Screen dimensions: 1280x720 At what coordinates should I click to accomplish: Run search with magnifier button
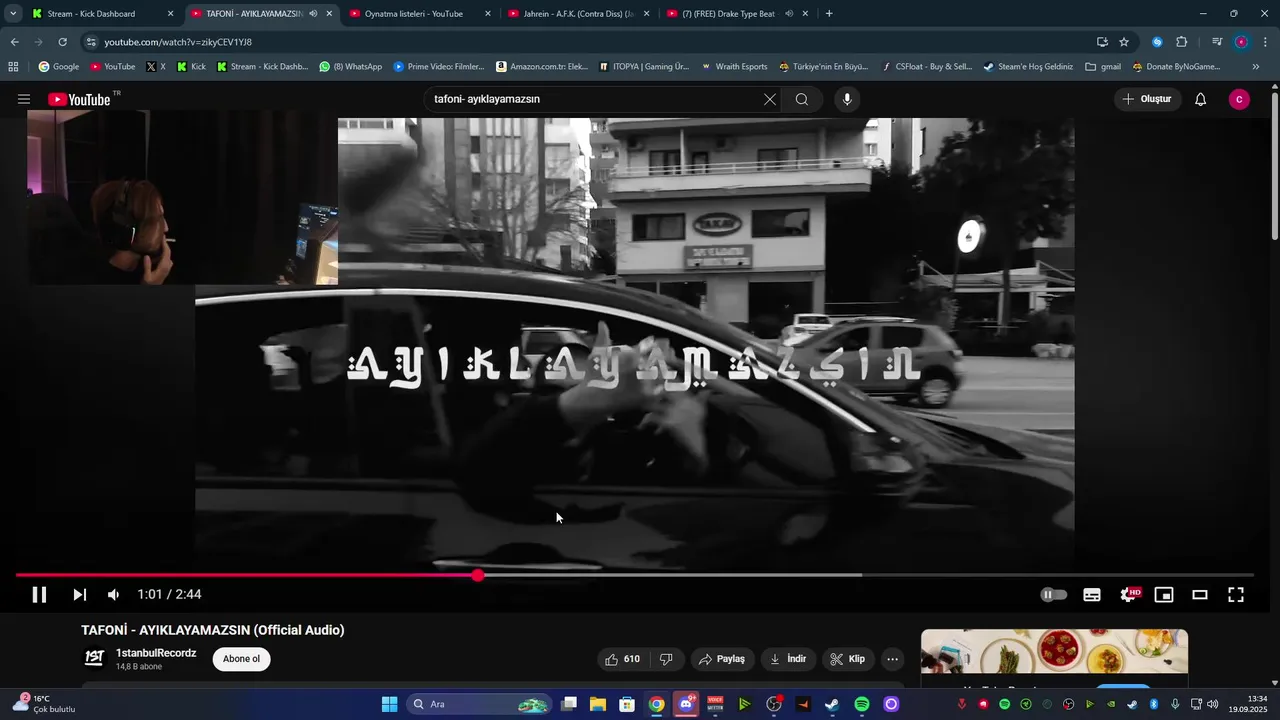802,99
